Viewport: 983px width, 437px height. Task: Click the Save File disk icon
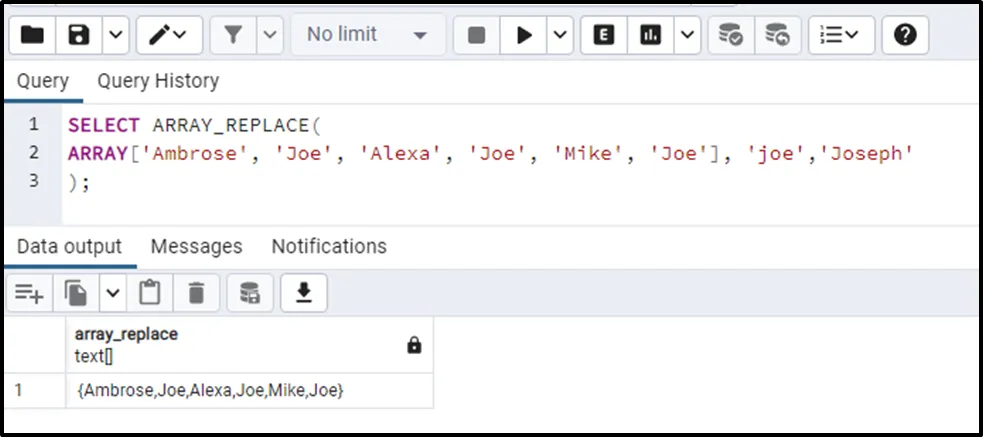(x=79, y=35)
